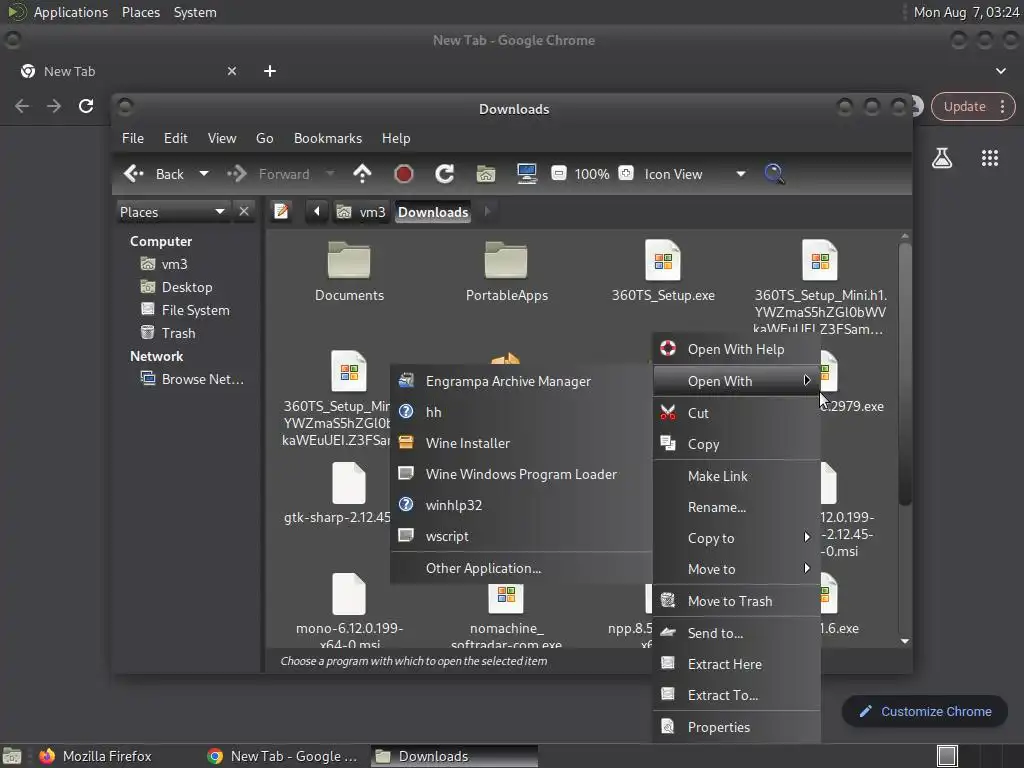Stop loading with the red stop icon

click(x=404, y=174)
